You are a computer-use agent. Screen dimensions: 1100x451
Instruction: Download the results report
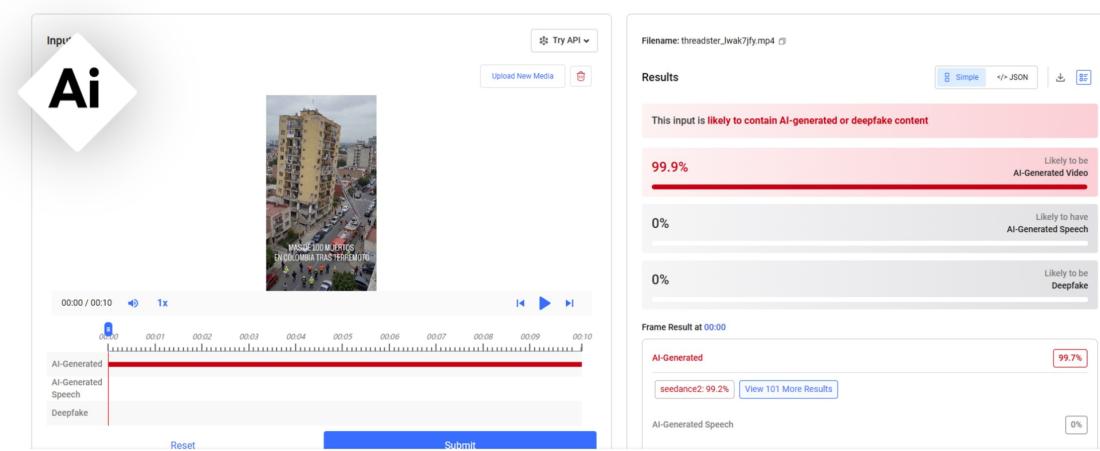[1060, 77]
